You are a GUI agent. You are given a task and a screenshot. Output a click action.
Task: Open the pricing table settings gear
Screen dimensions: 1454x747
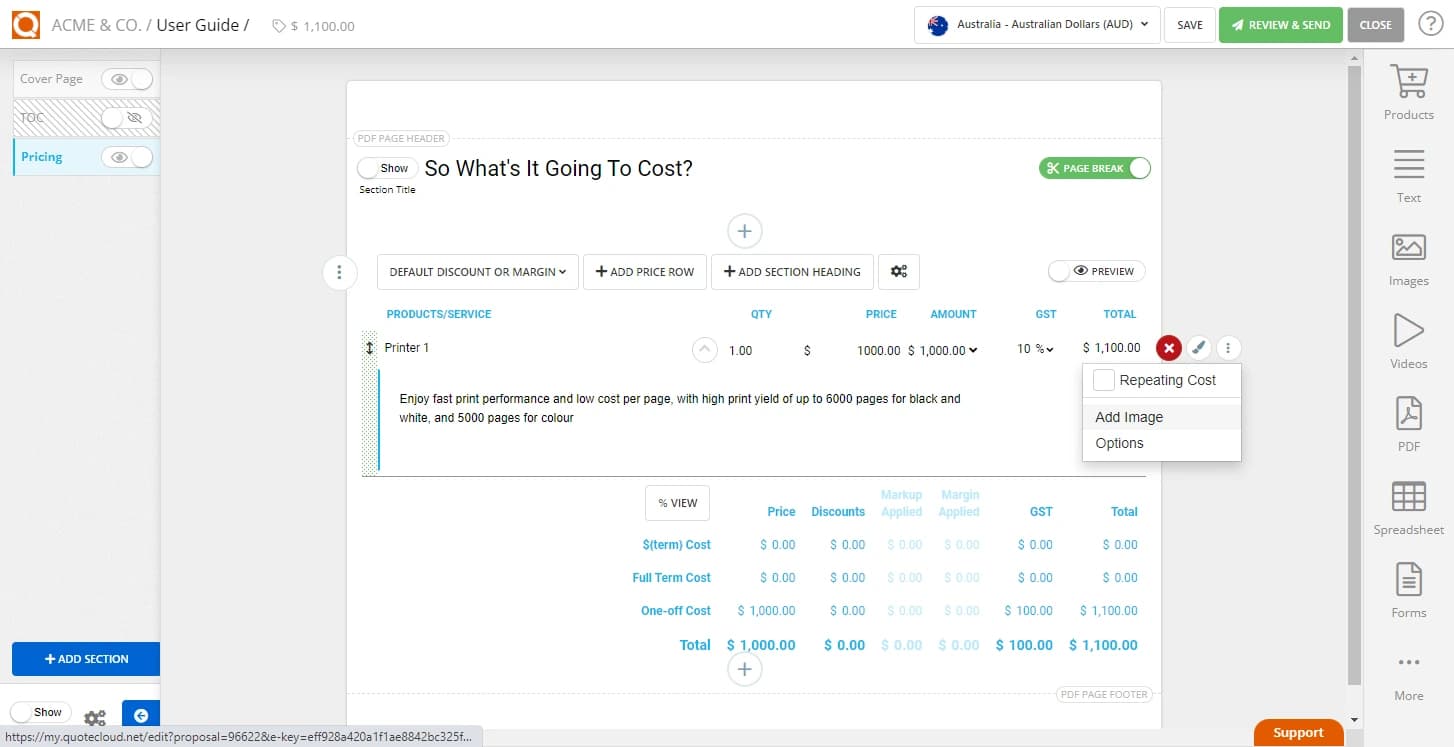898,271
